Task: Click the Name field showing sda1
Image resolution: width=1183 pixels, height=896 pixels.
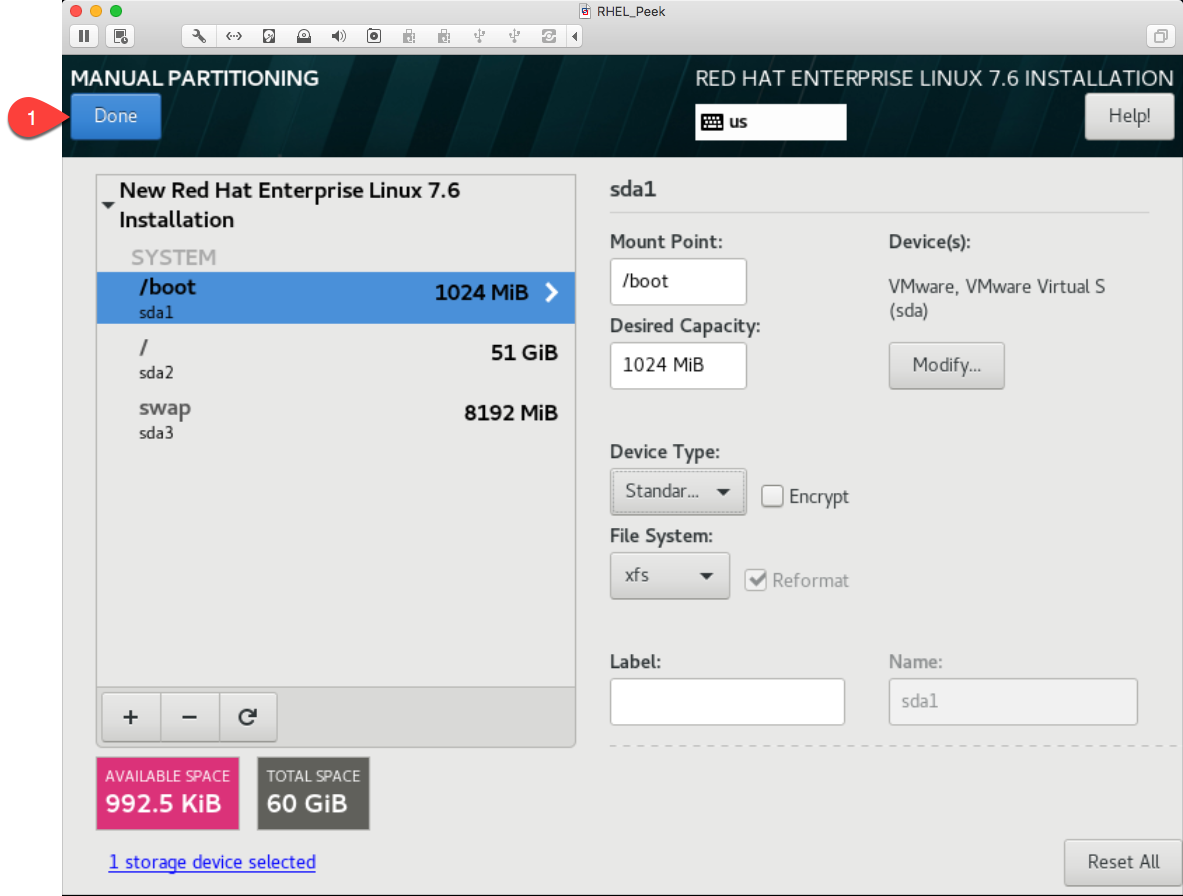Action: 1012,701
